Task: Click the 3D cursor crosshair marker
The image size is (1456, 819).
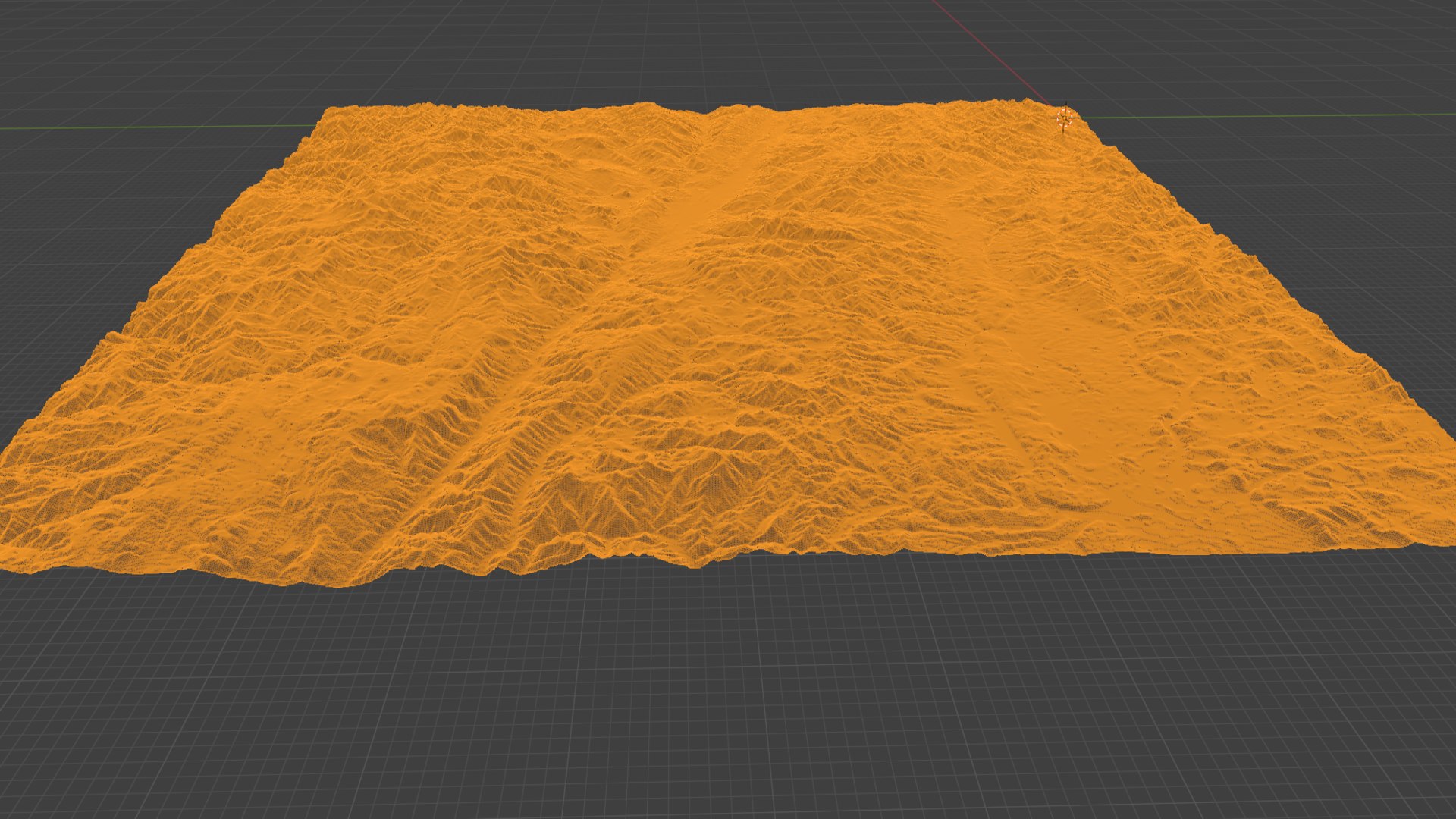Action: pos(1065,118)
